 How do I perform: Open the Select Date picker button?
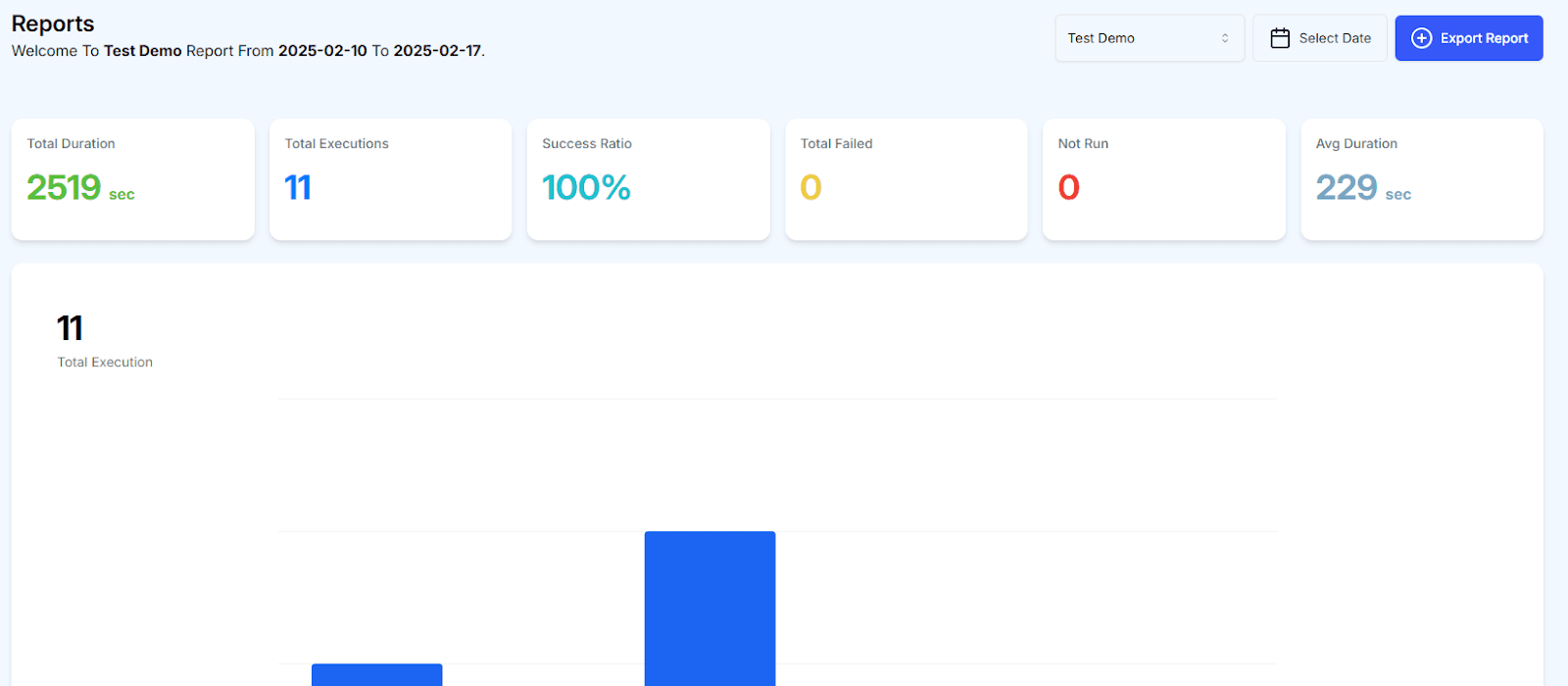click(1320, 38)
